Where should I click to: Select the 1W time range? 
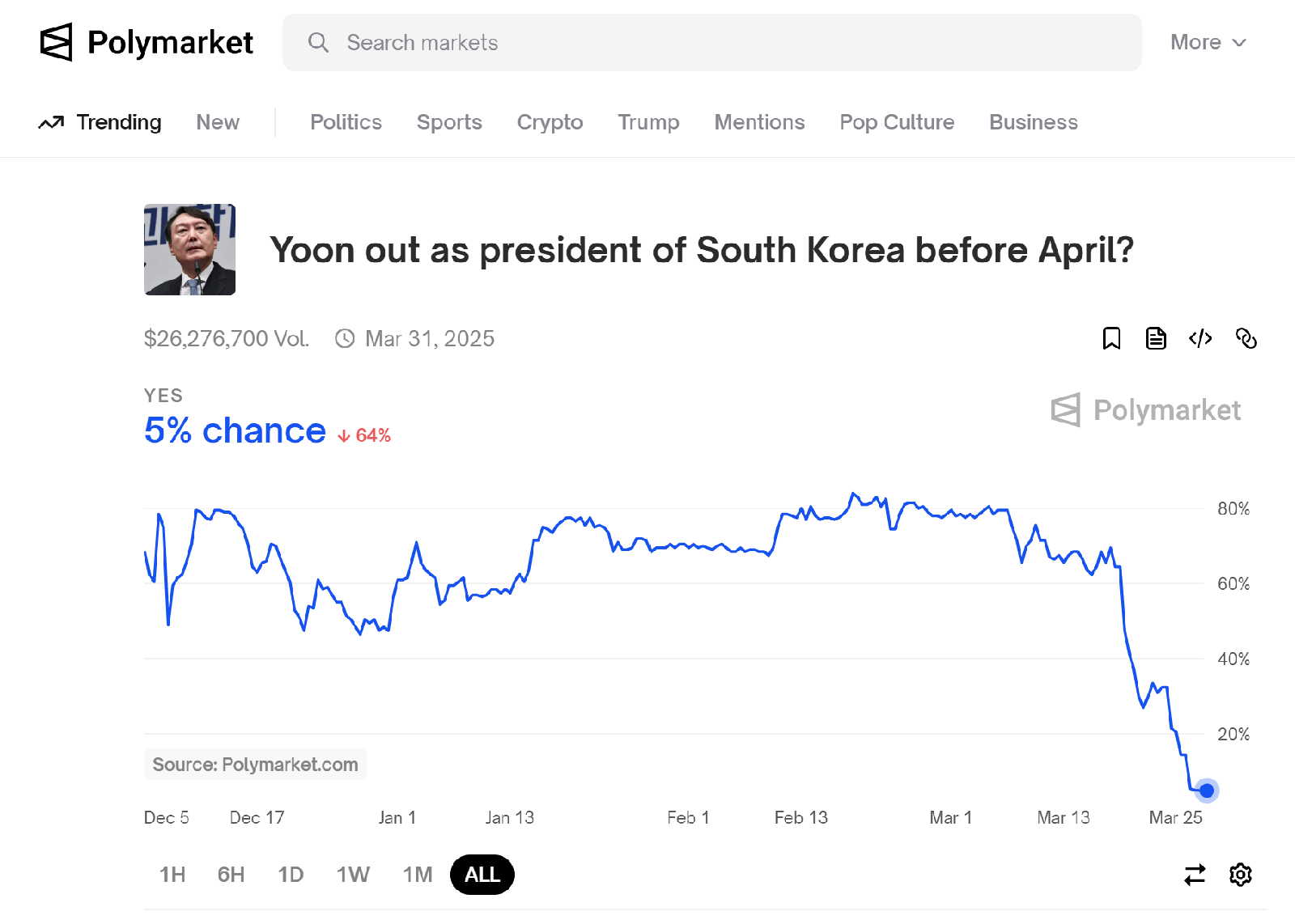click(353, 875)
